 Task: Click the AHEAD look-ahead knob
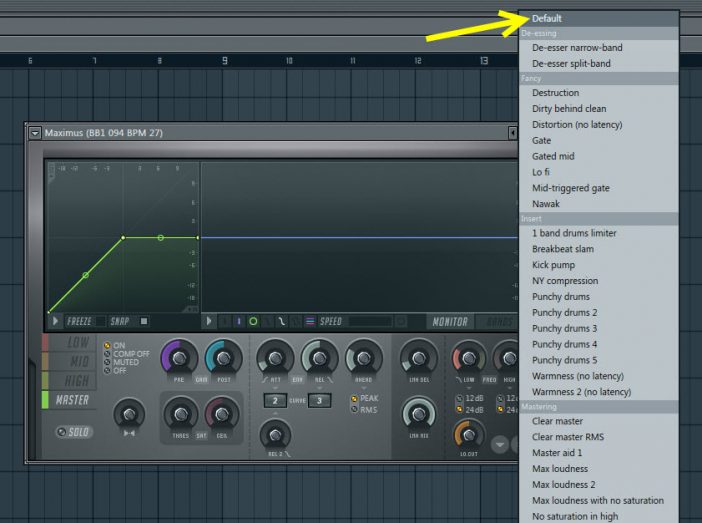[x=364, y=358]
